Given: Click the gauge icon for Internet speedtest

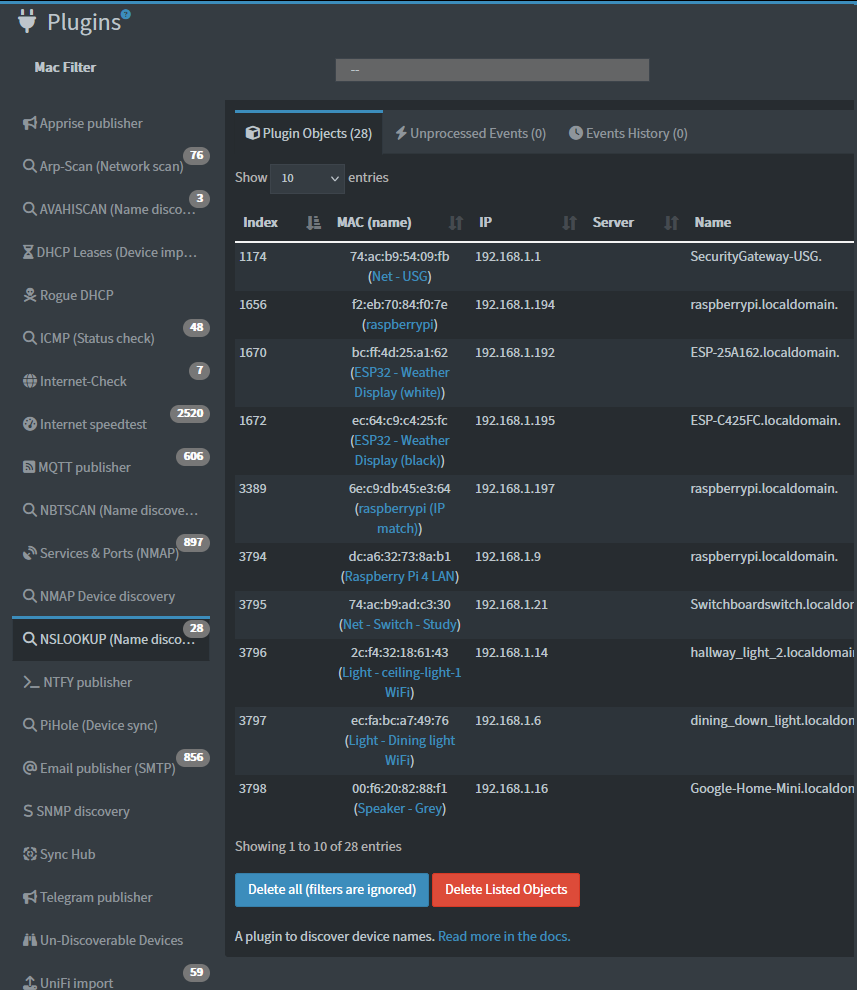Looking at the screenshot, I should click(x=30, y=424).
